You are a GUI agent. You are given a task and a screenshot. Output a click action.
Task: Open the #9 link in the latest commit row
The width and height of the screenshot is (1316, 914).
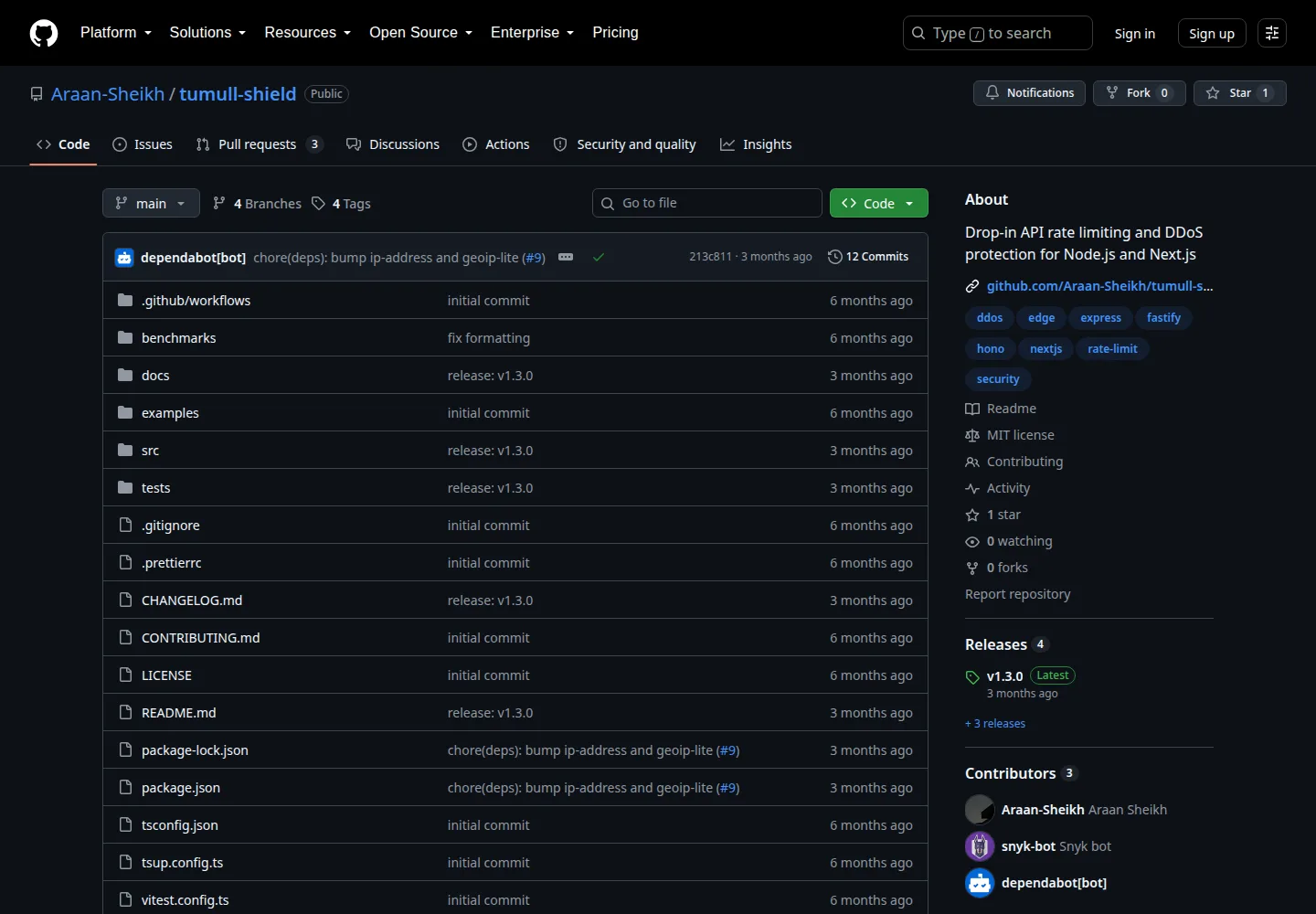click(534, 258)
